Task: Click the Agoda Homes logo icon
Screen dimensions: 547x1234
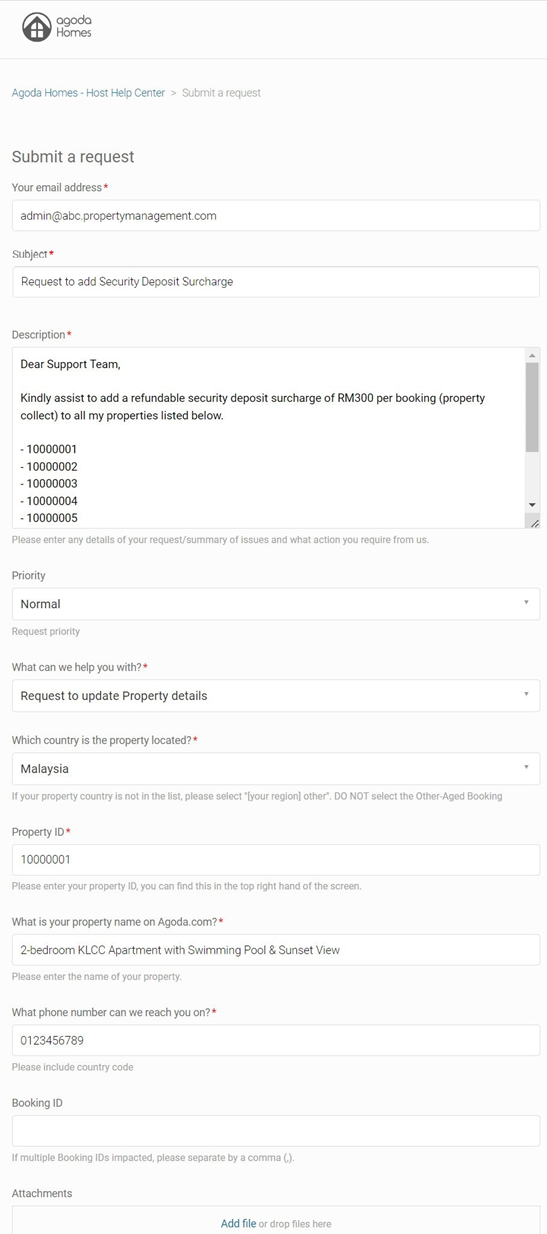Action: pos(37,27)
